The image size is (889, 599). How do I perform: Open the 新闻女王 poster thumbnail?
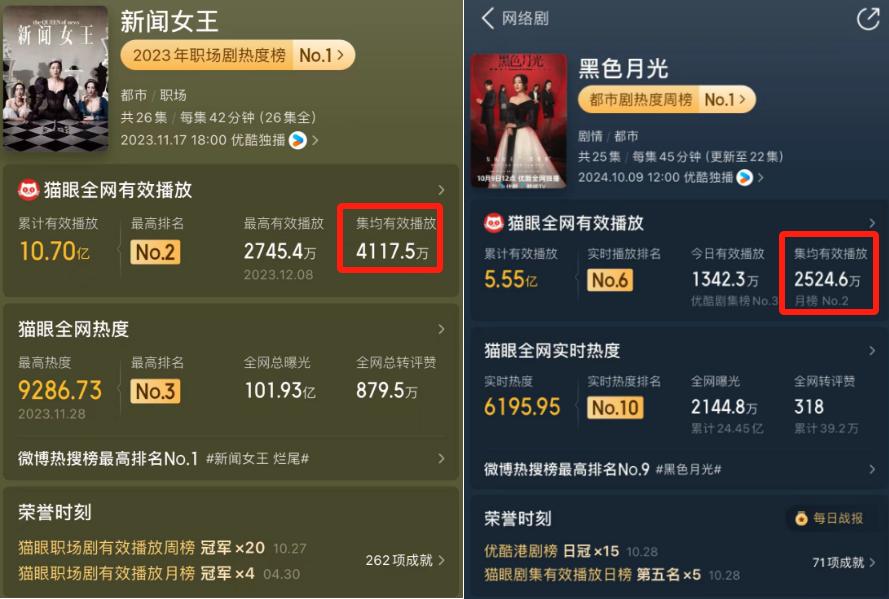click(55, 78)
